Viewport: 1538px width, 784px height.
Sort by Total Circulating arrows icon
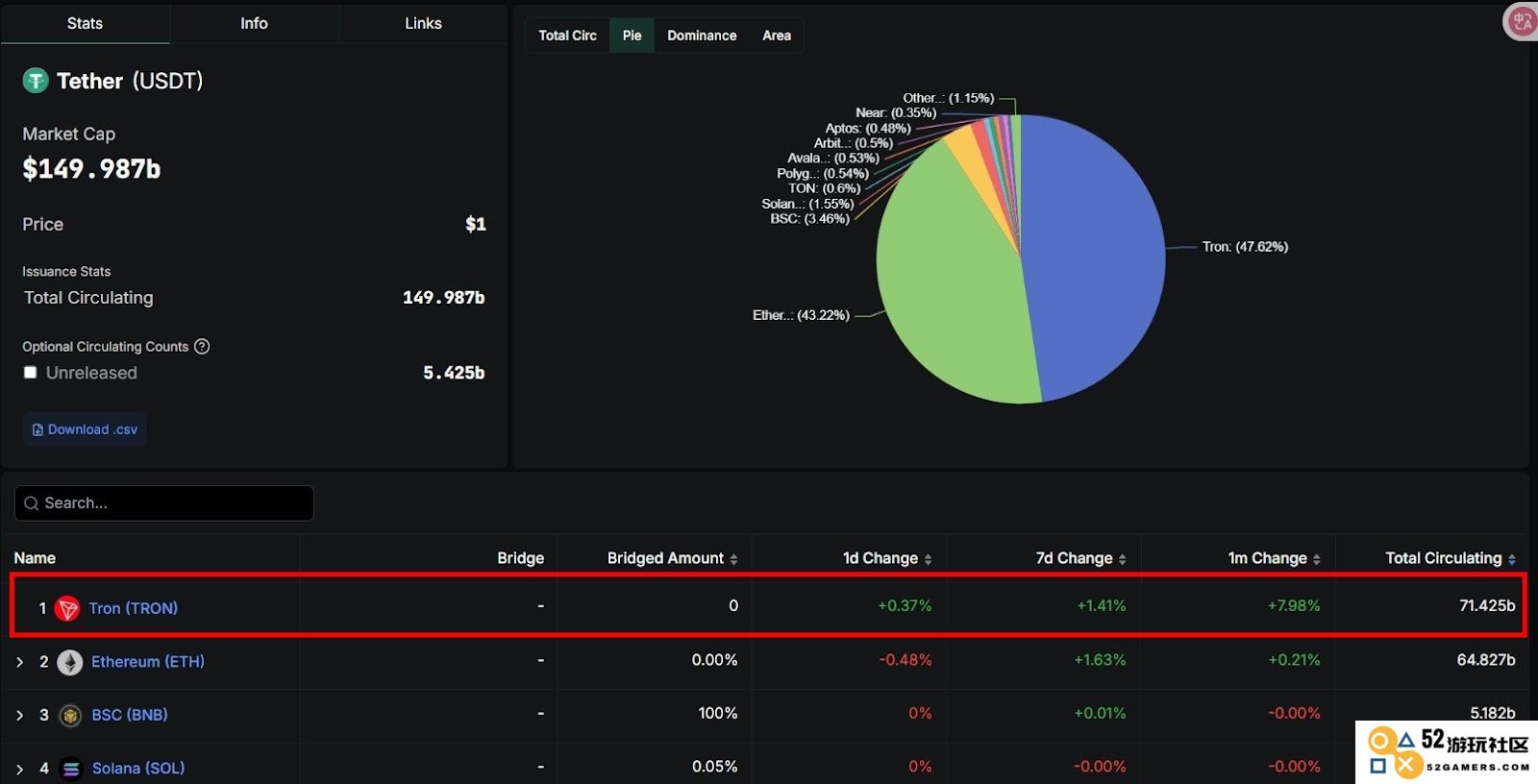1511,559
